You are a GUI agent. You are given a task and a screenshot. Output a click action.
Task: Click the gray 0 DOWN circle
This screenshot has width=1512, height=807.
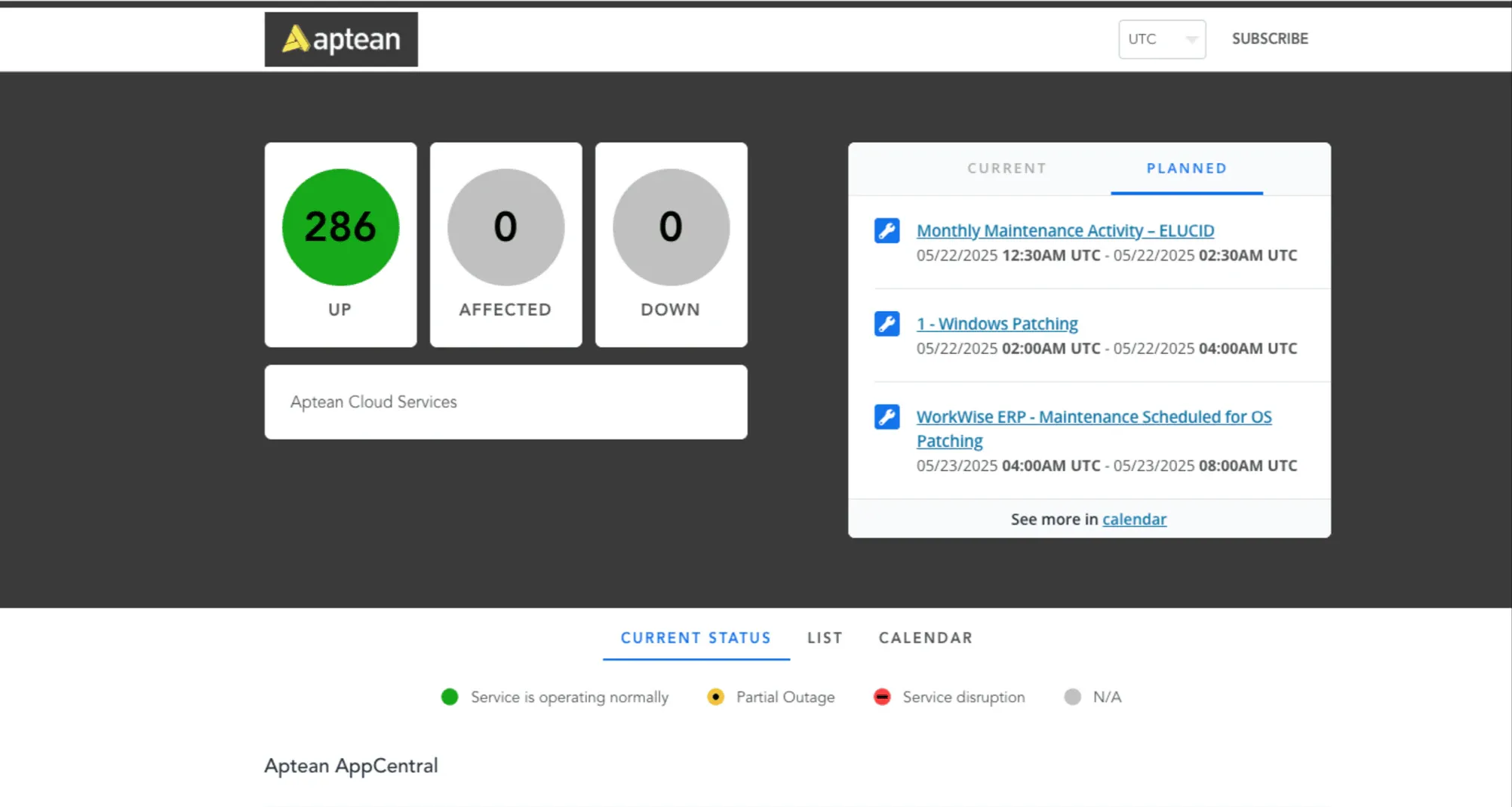(x=671, y=227)
